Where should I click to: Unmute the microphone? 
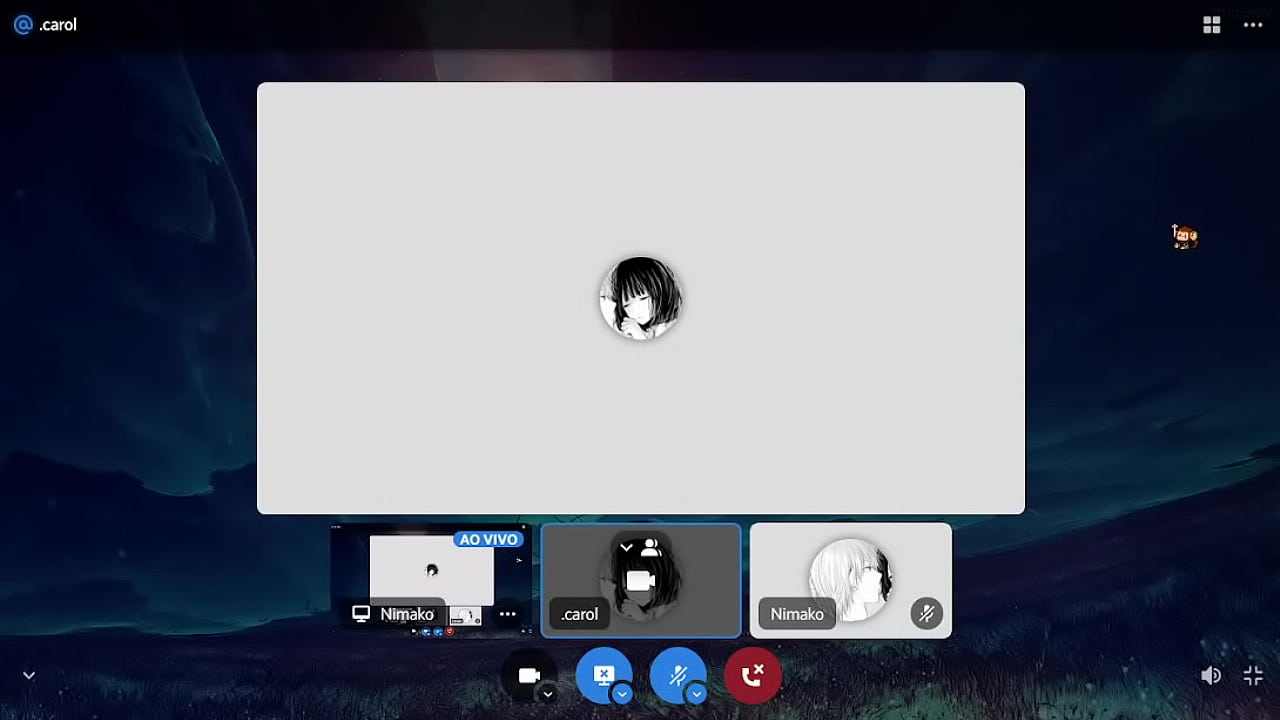point(677,676)
